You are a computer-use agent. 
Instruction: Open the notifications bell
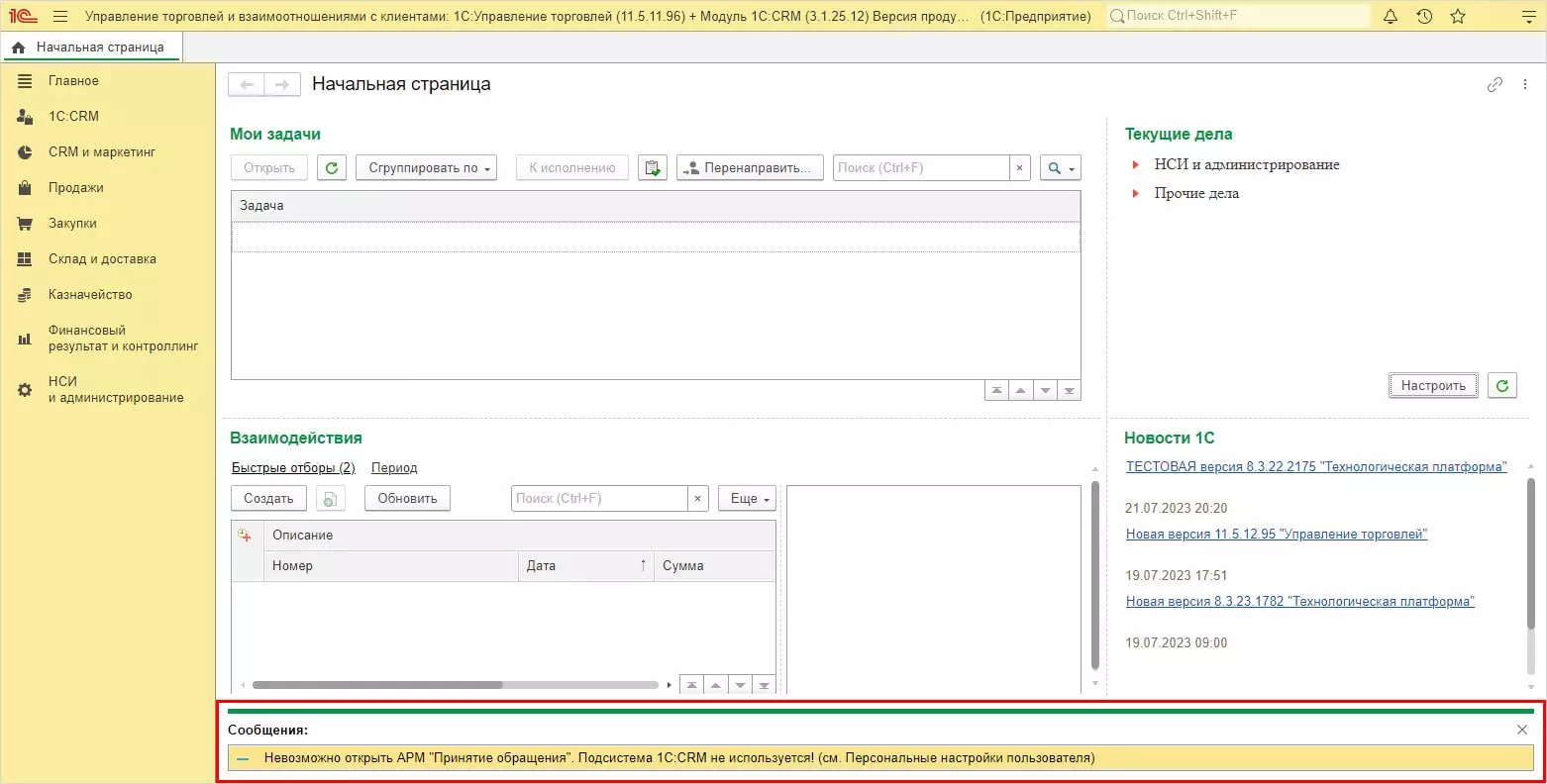click(1391, 16)
